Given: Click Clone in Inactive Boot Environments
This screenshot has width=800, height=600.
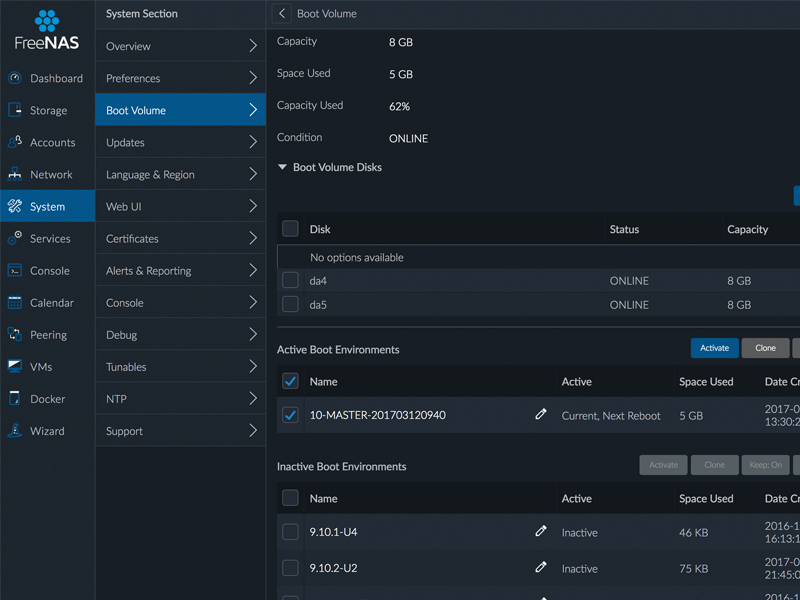Looking at the screenshot, I should [x=714, y=465].
